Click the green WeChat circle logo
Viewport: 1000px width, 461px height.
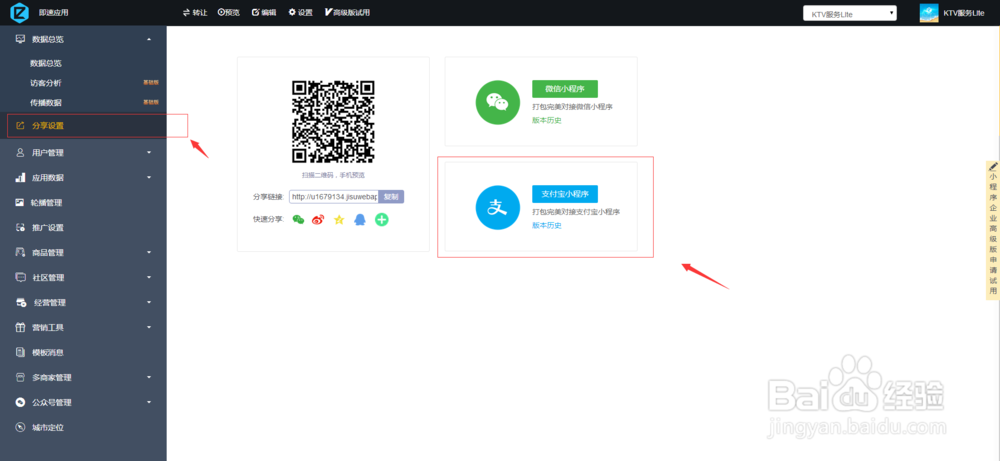point(497,102)
